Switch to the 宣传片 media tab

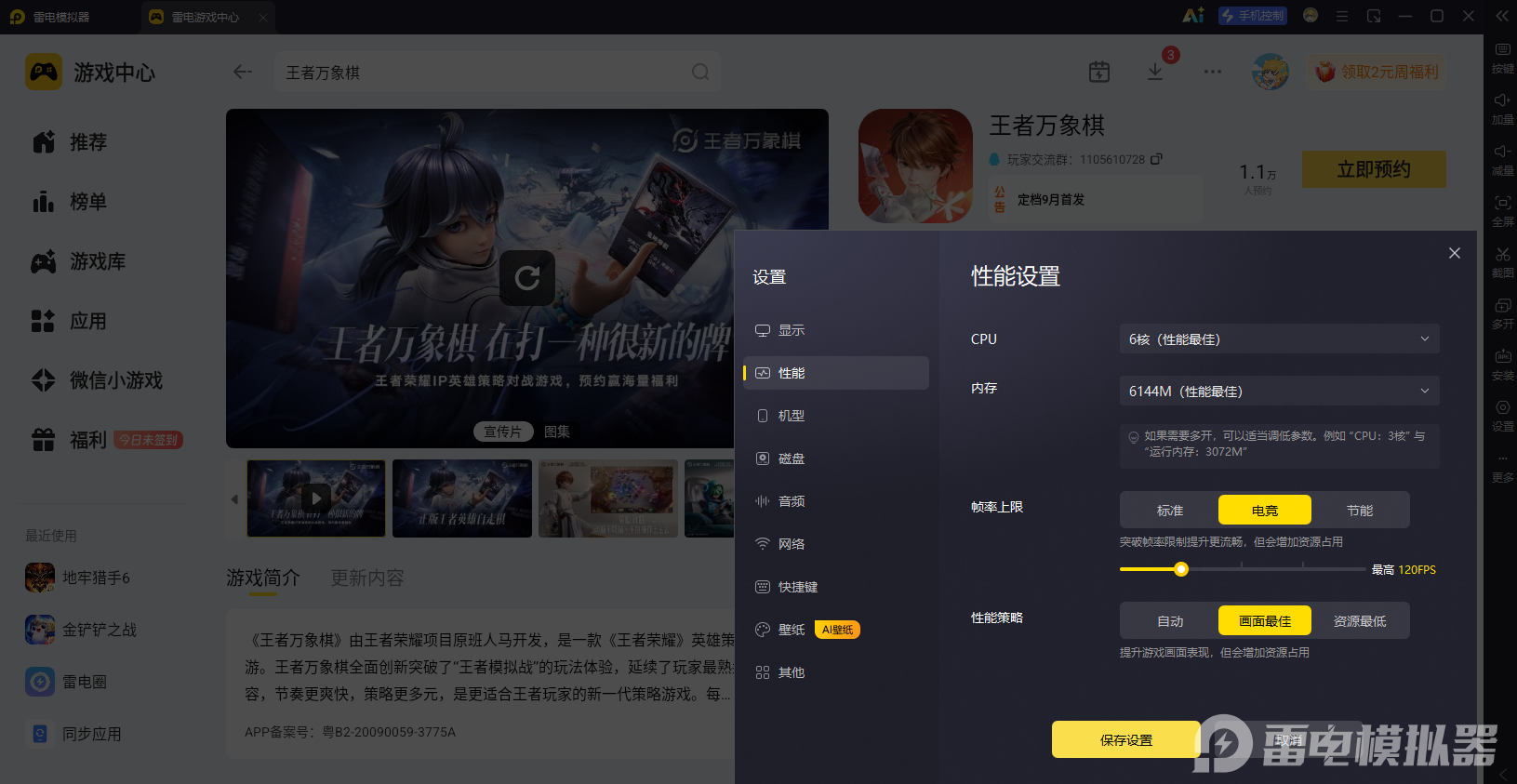coord(503,432)
